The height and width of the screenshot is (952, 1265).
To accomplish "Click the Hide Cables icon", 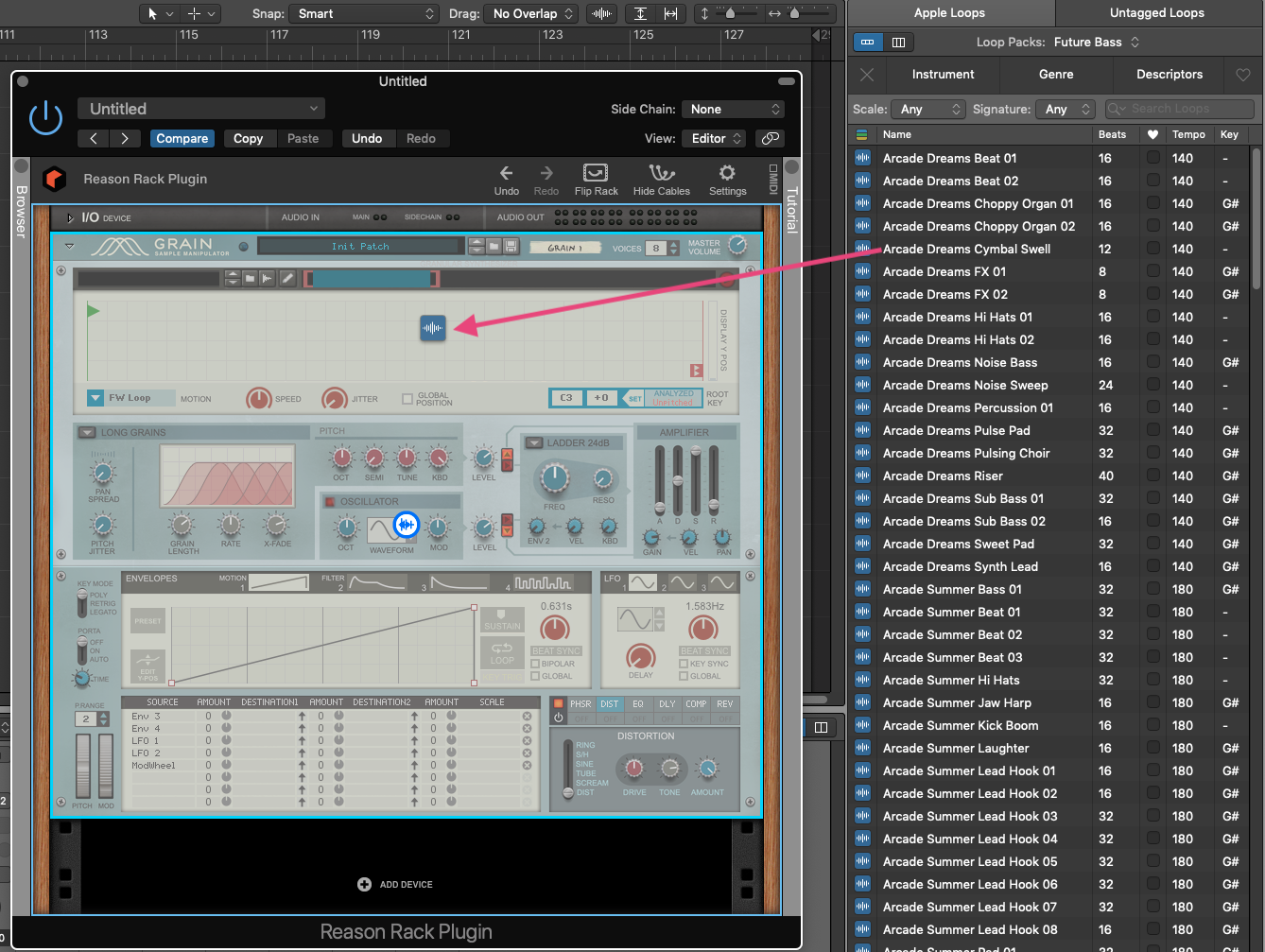I will pos(661,173).
